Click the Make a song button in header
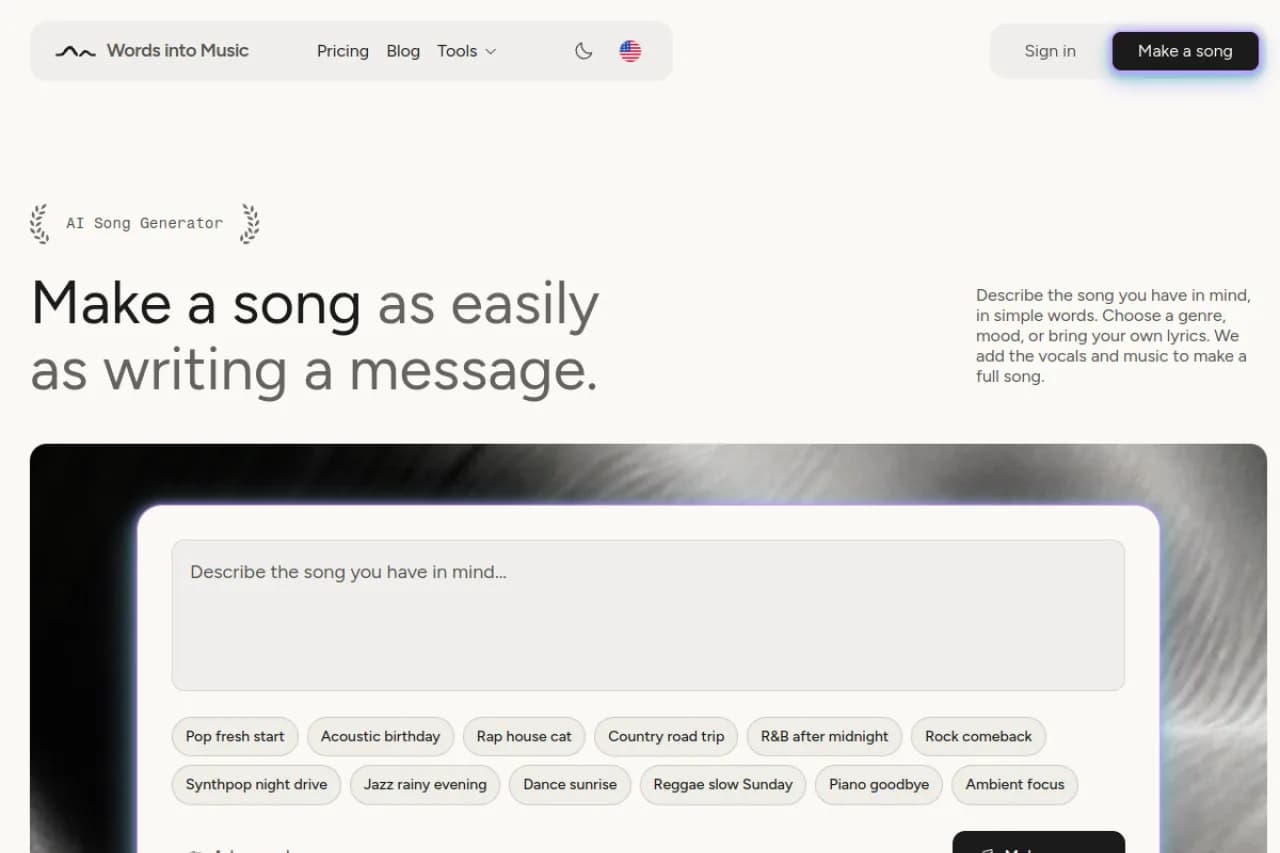This screenshot has width=1280, height=853. point(1185,51)
